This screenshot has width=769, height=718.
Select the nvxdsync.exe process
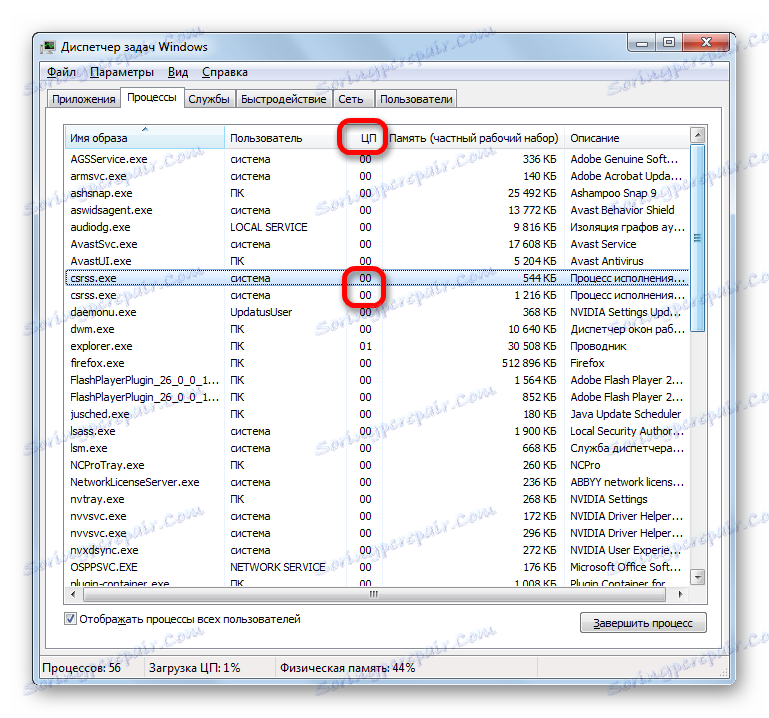(x=377, y=550)
